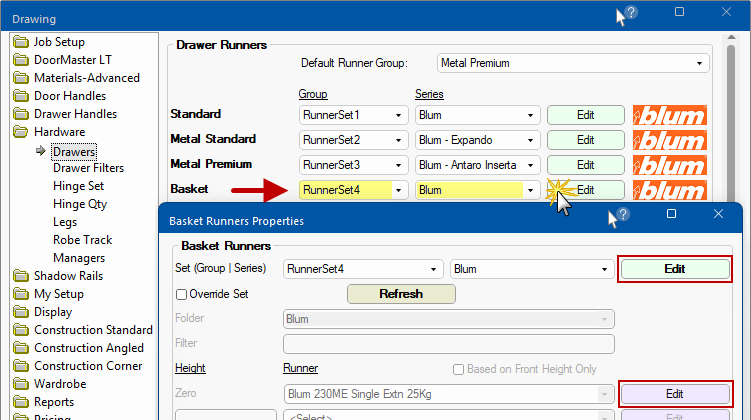The image size is (751, 420).
Task: Click the Door Handles folder icon
Action: [22, 96]
